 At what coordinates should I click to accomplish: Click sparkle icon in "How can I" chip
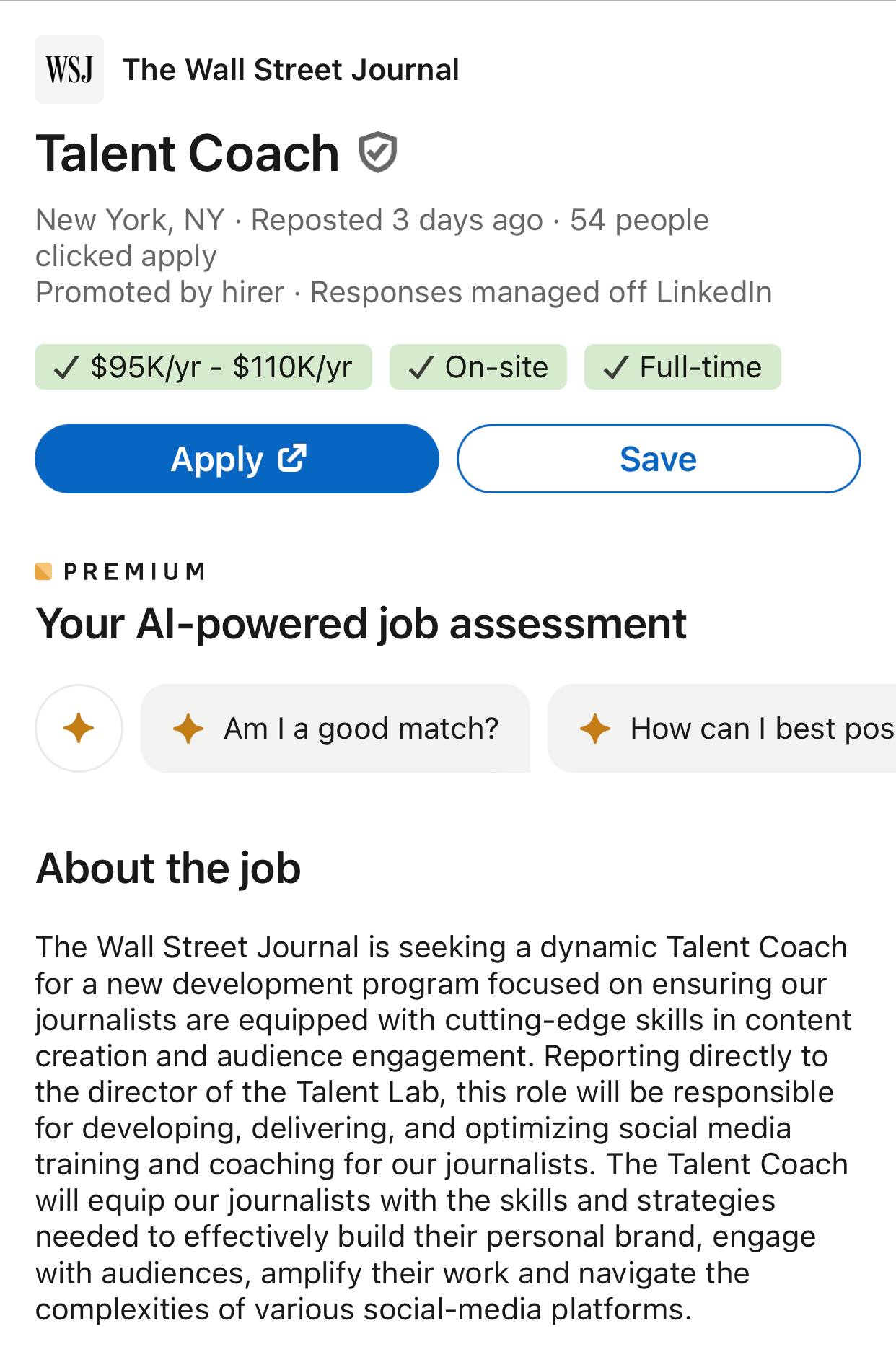(x=595, y=729)
